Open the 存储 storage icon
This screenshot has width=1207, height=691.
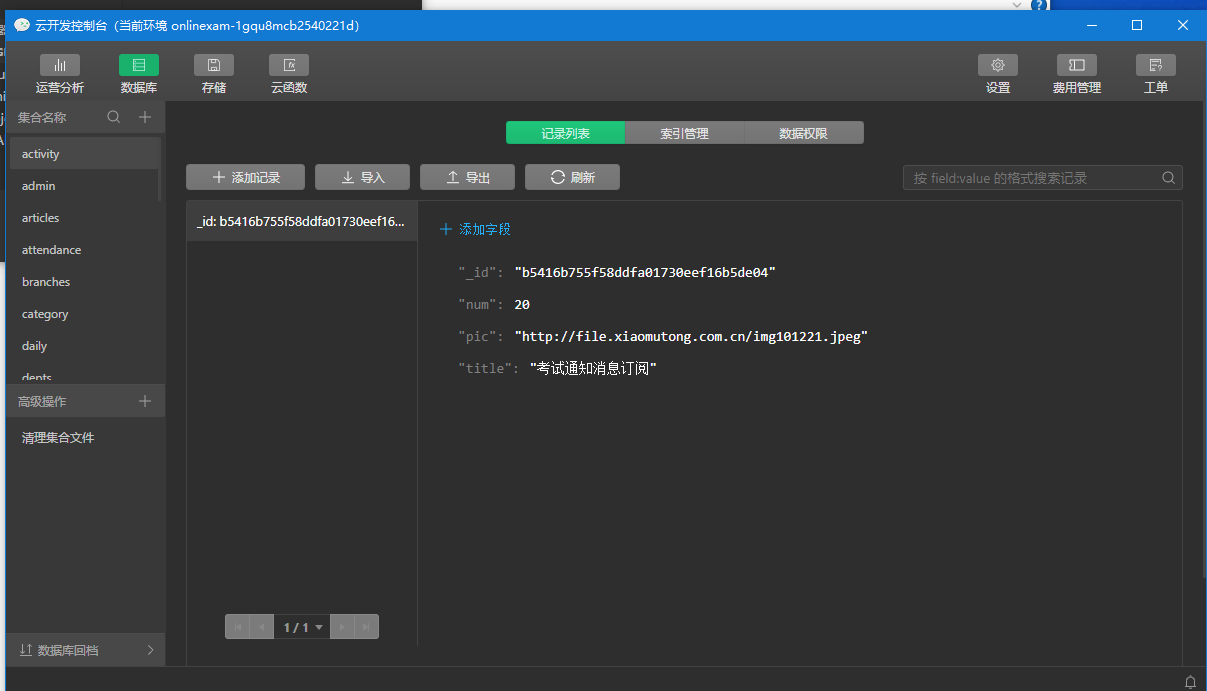pos(214,65)
